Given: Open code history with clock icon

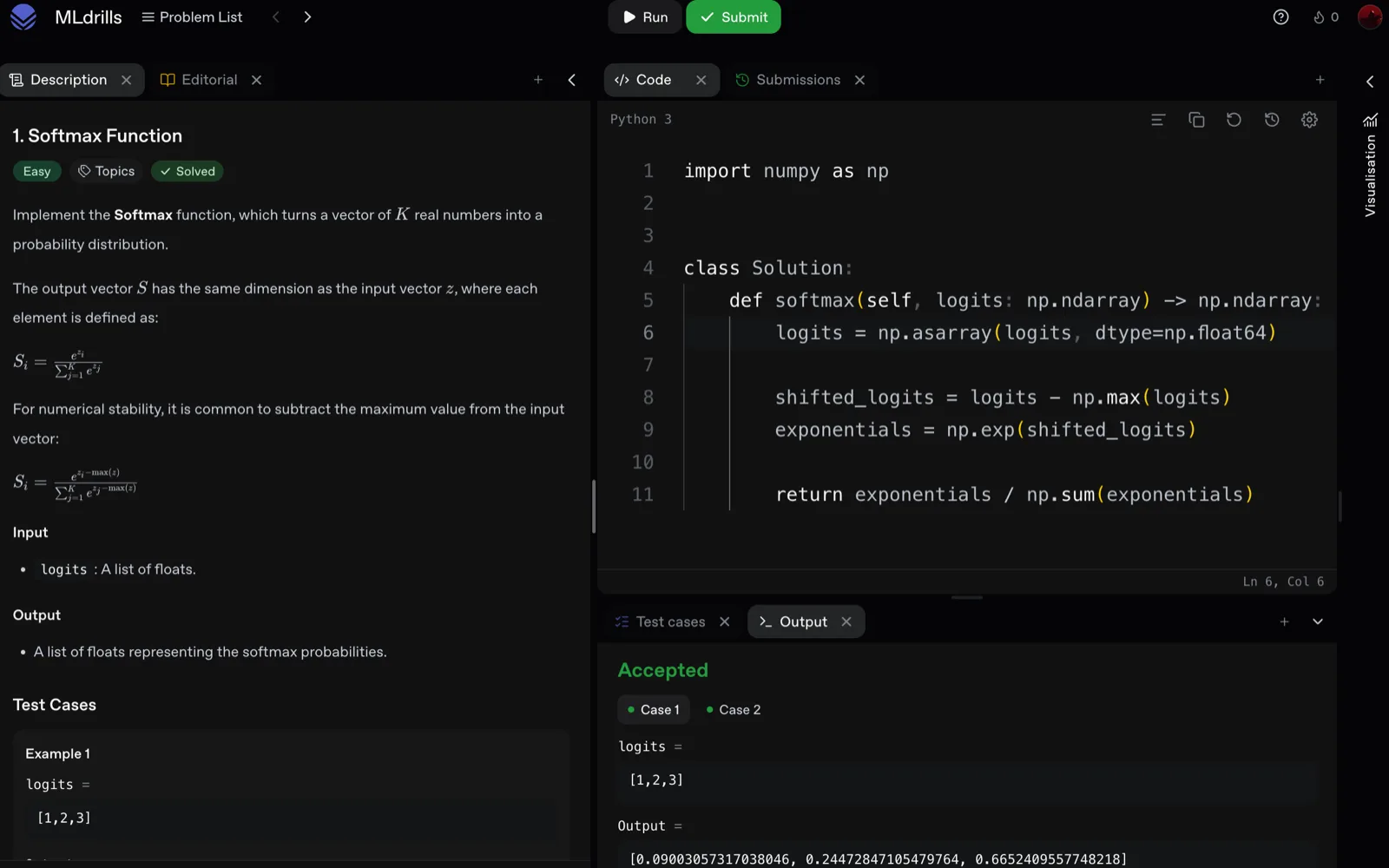Looking at the screenshot, I should pyautogui.click(x=1272, y=120).
